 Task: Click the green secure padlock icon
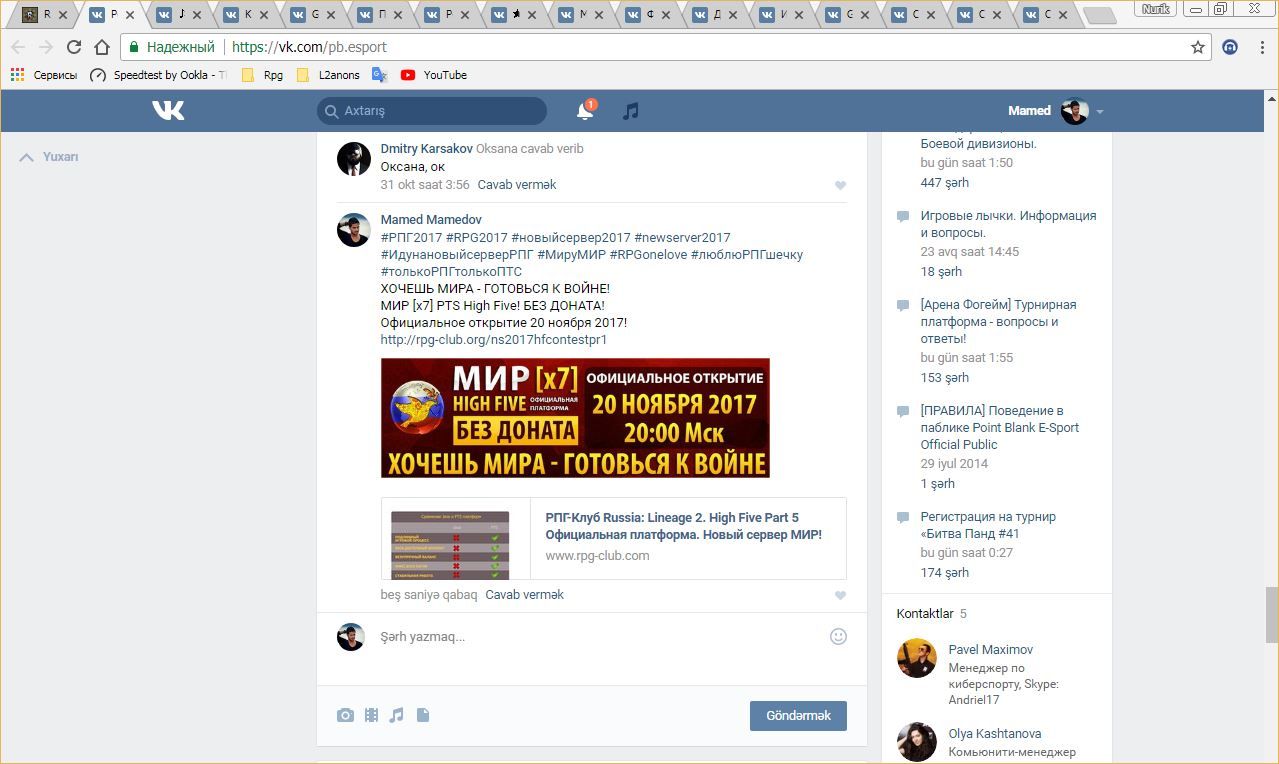point(134,47)
